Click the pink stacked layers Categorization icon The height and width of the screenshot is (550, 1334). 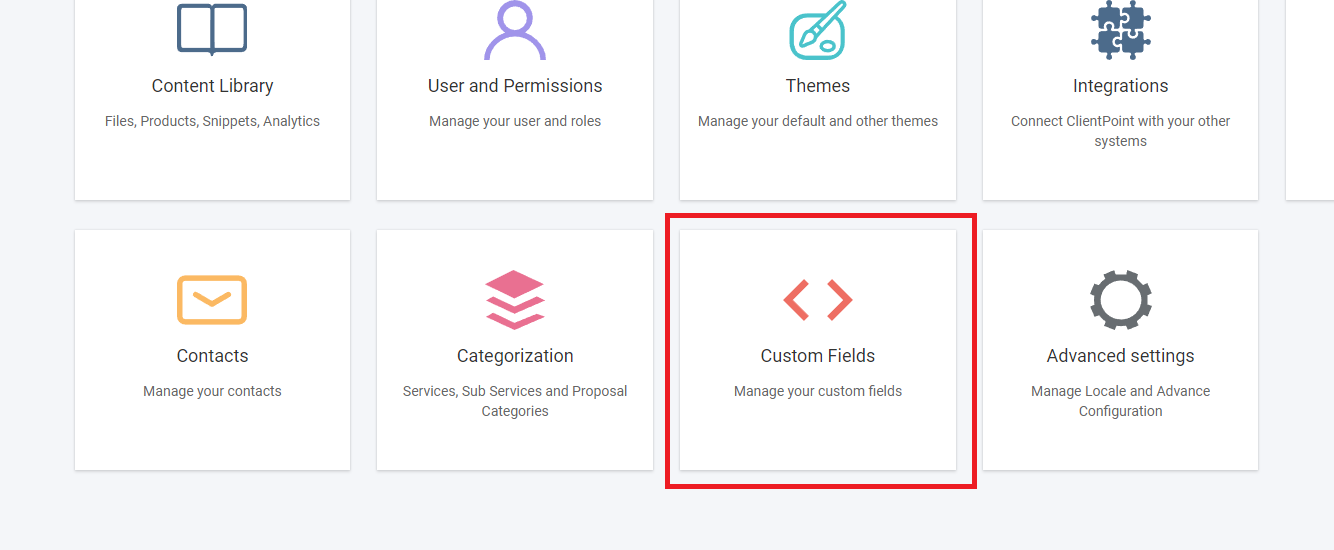(x=515, y=300)
